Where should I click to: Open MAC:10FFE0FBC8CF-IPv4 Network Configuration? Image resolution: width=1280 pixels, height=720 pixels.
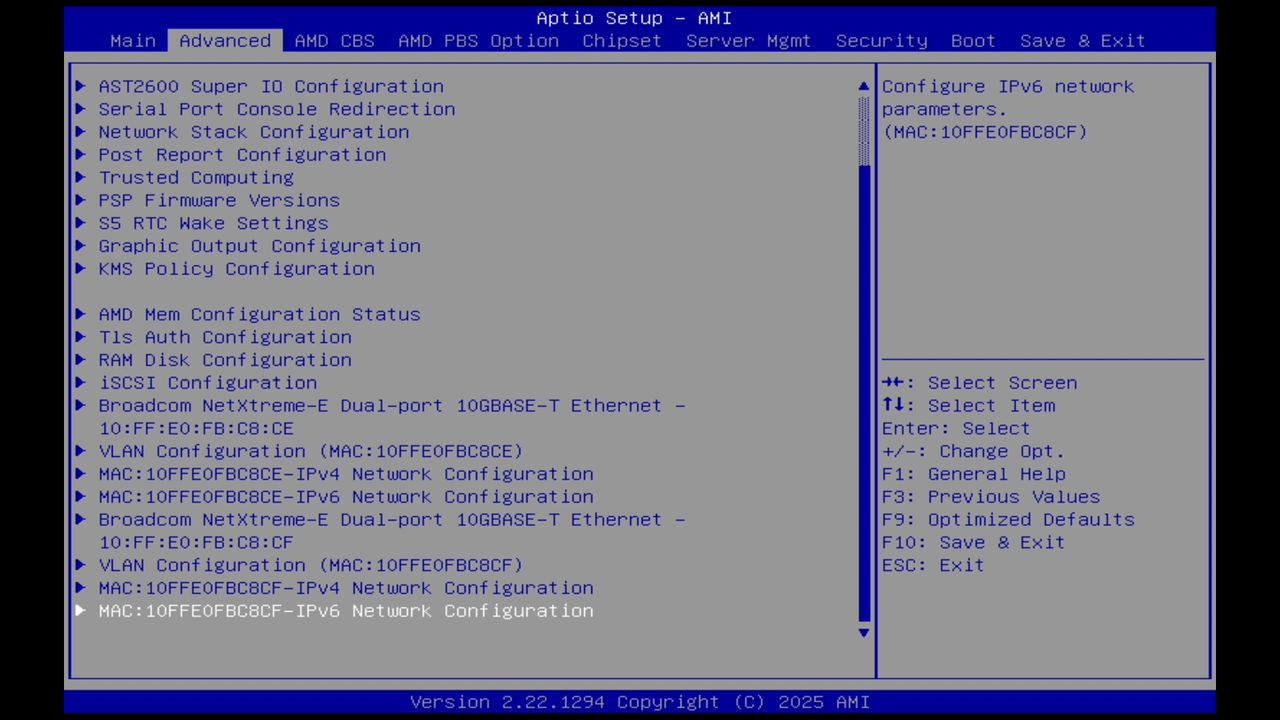click(345, 588)
